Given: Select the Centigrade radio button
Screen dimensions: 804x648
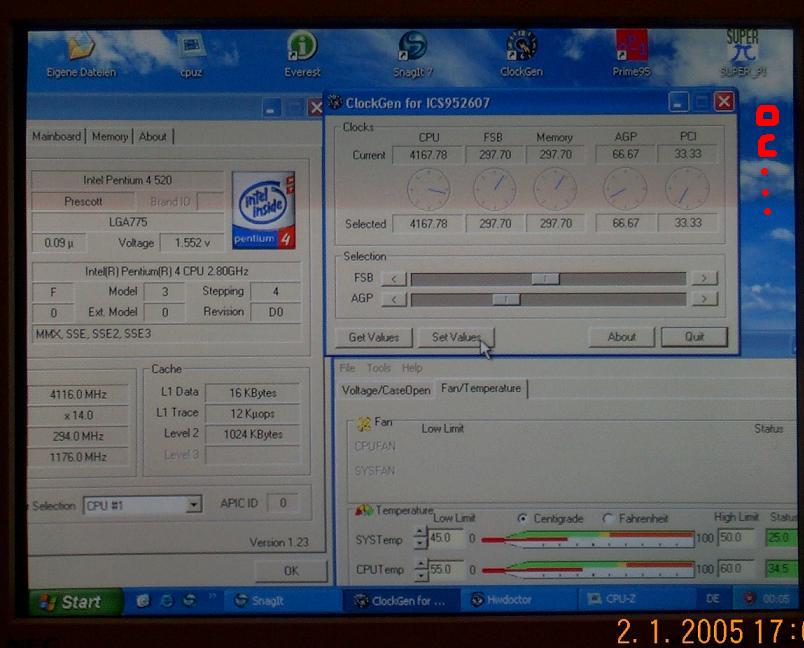Looking at the screenshot, I should (x=522, y=518).
